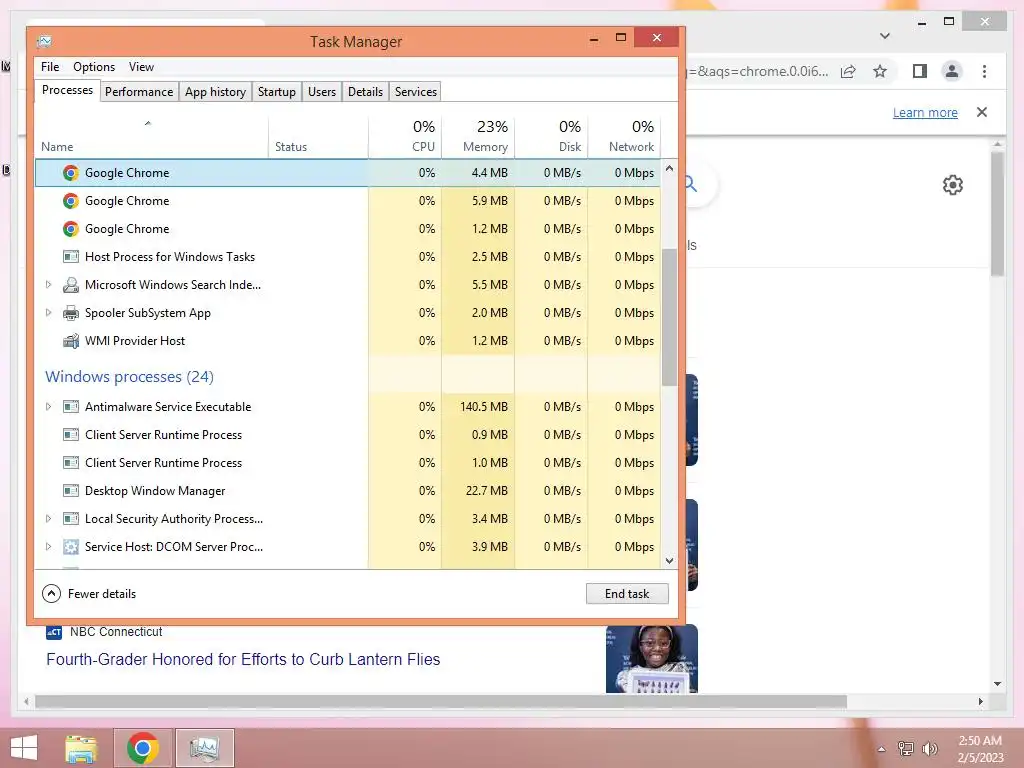1024x768 pixels.
Task: Click the Host Process for Windows Tasks icon
Action: point(71,257)
